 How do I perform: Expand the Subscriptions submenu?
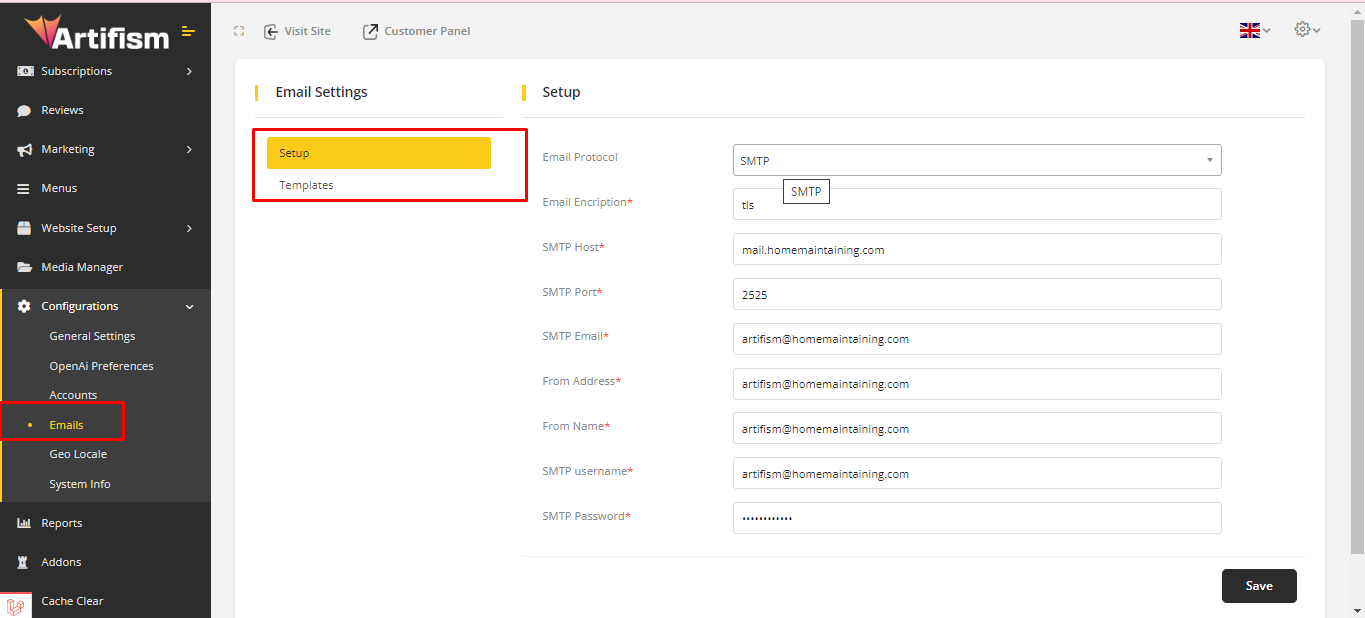click(105, 71)
